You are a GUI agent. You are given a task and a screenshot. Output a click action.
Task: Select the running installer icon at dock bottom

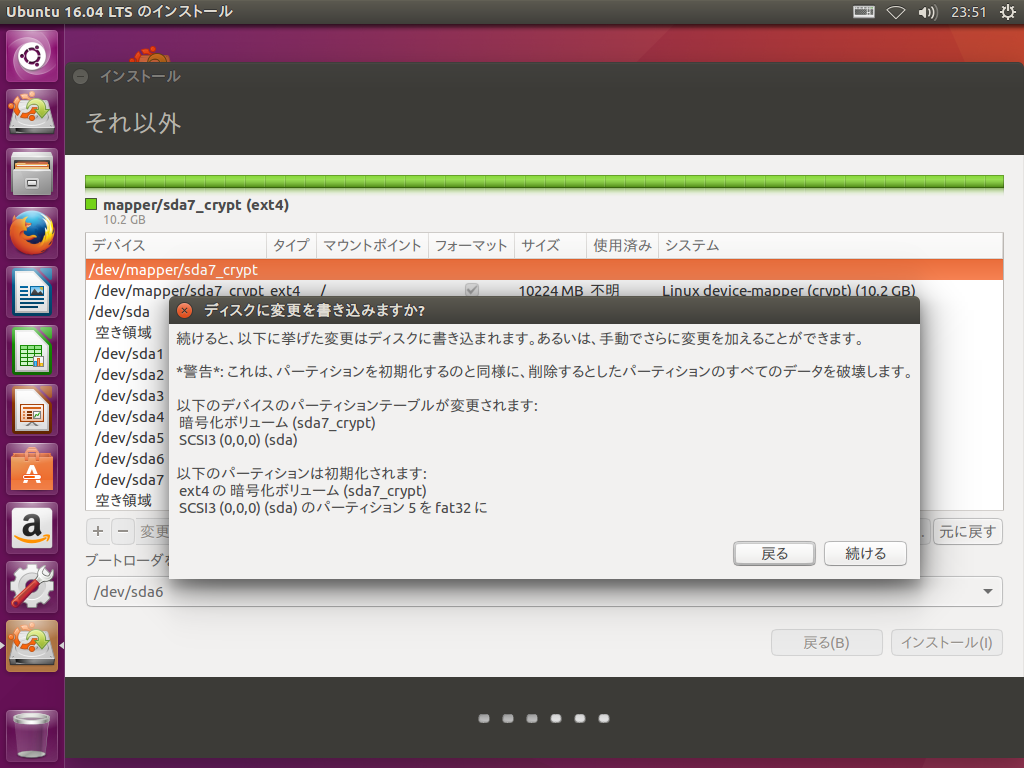click(32, 646)
